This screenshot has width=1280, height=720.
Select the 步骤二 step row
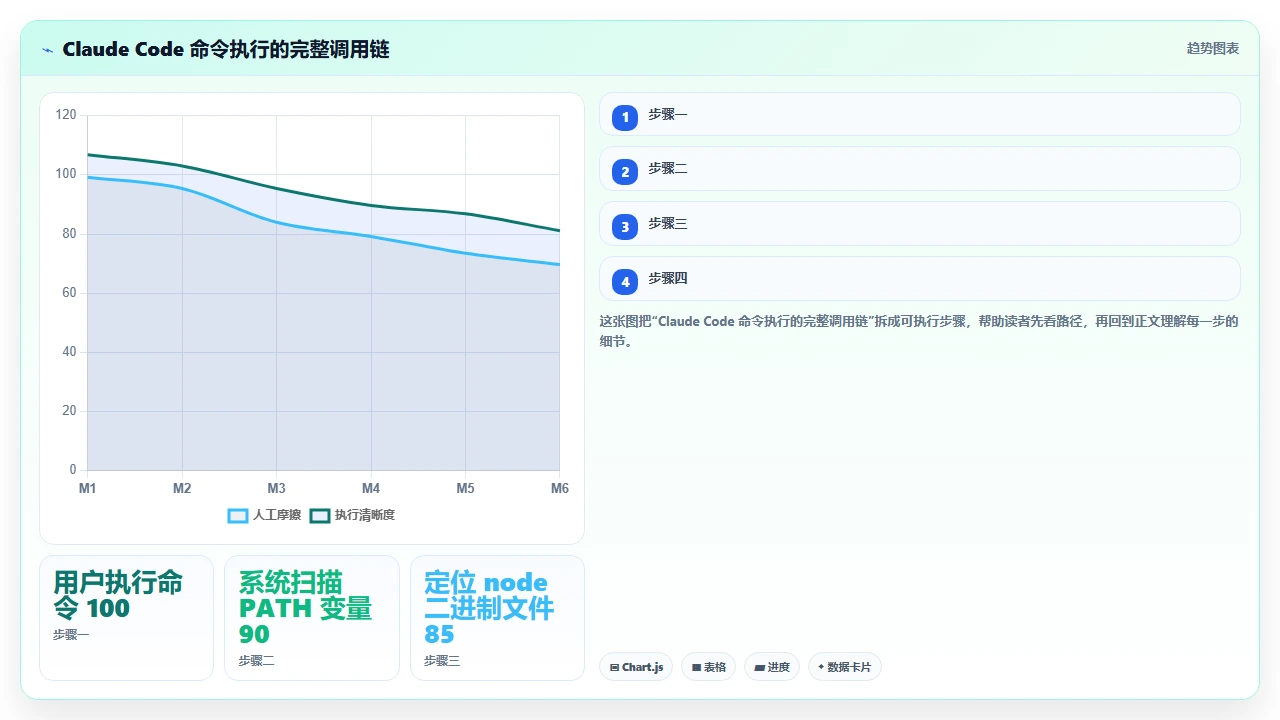tap(919, 169)
